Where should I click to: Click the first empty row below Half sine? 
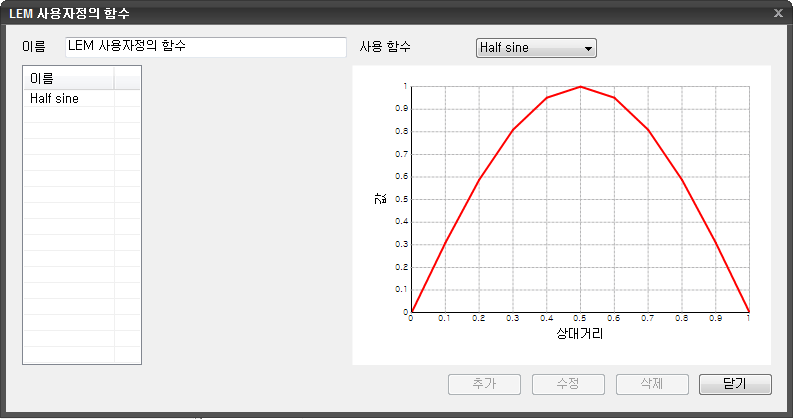click(x=69, y=114)
